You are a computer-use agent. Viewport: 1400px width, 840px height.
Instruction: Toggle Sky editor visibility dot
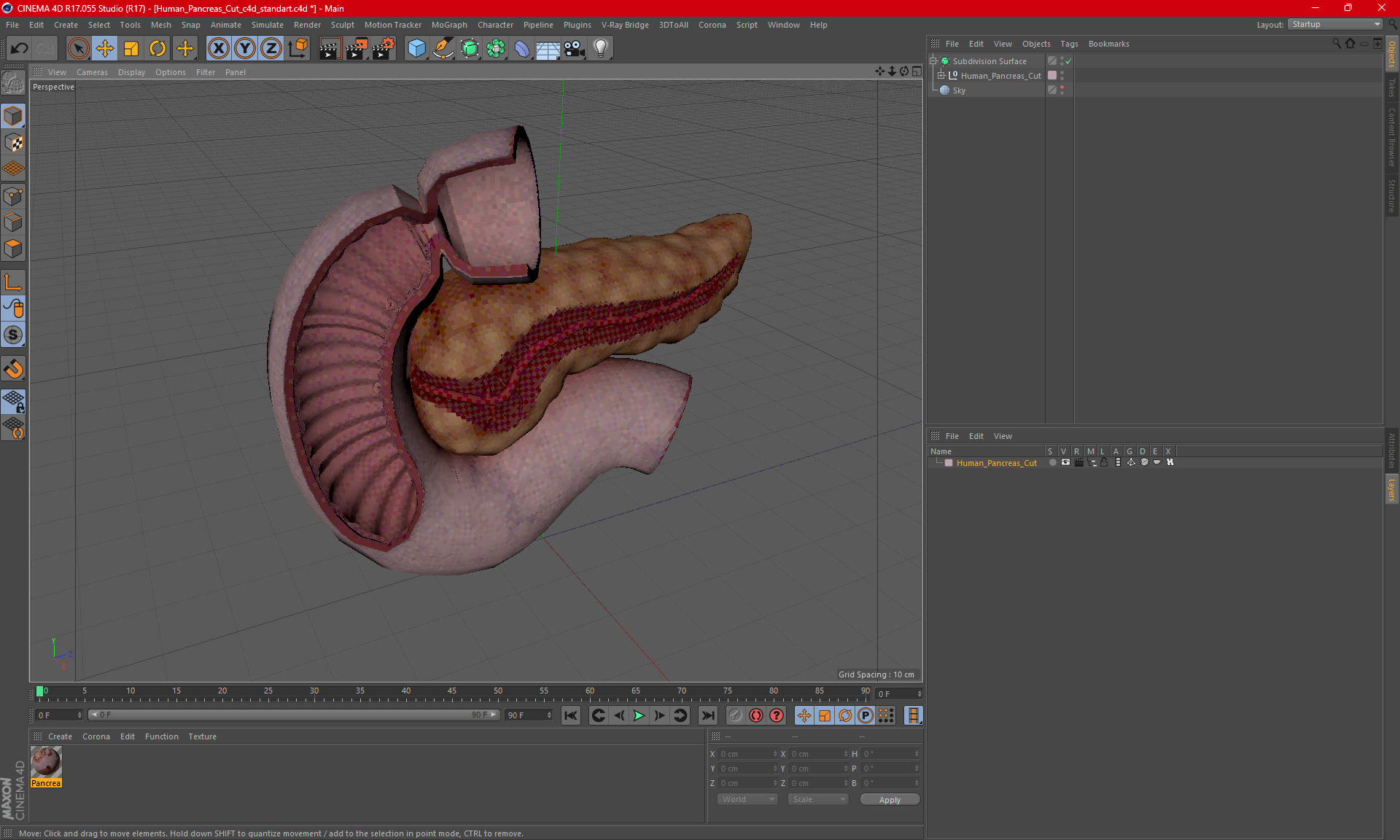click(x=1062, y=87)
